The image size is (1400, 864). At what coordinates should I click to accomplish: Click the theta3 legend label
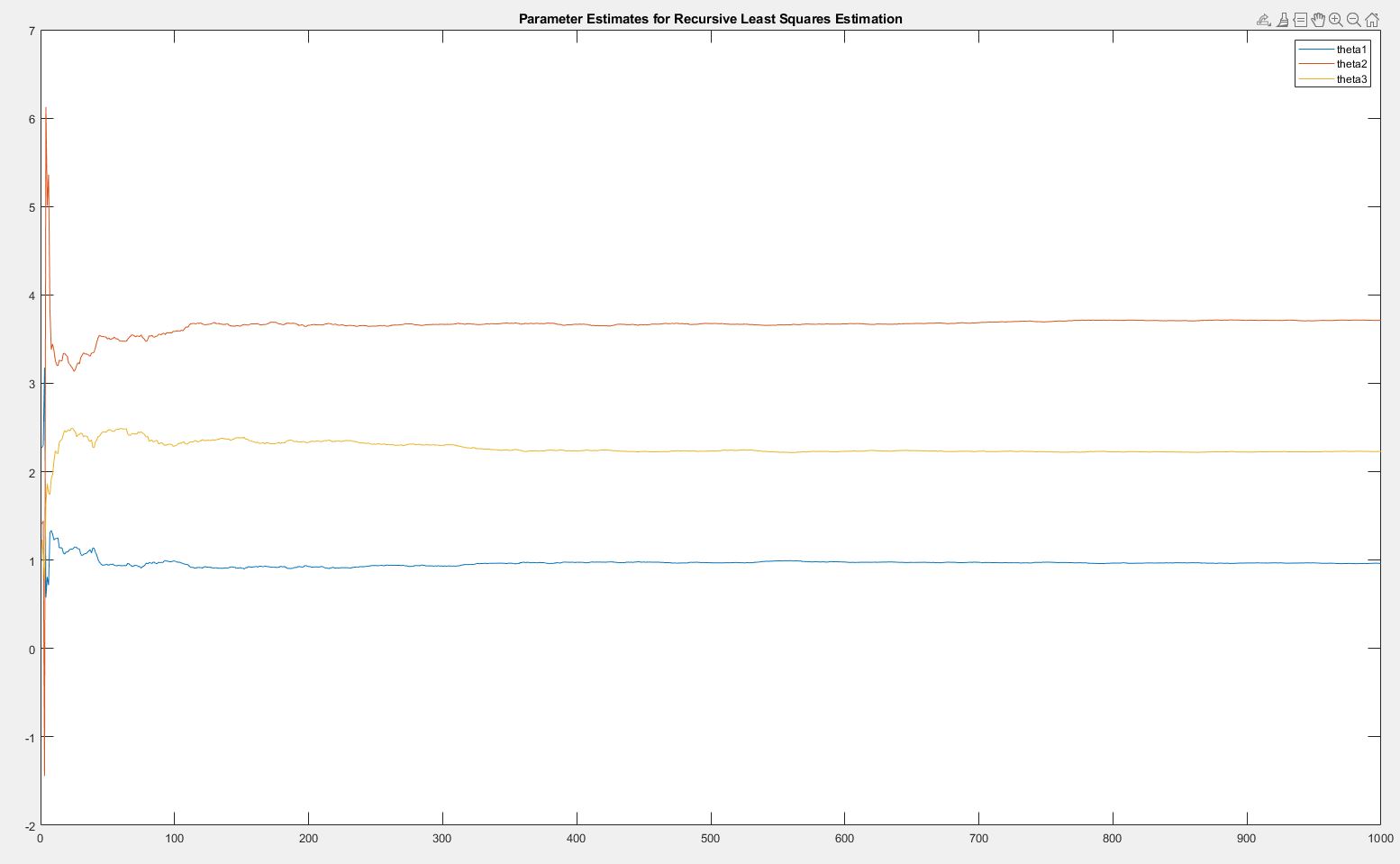(x=1351, y=79)
